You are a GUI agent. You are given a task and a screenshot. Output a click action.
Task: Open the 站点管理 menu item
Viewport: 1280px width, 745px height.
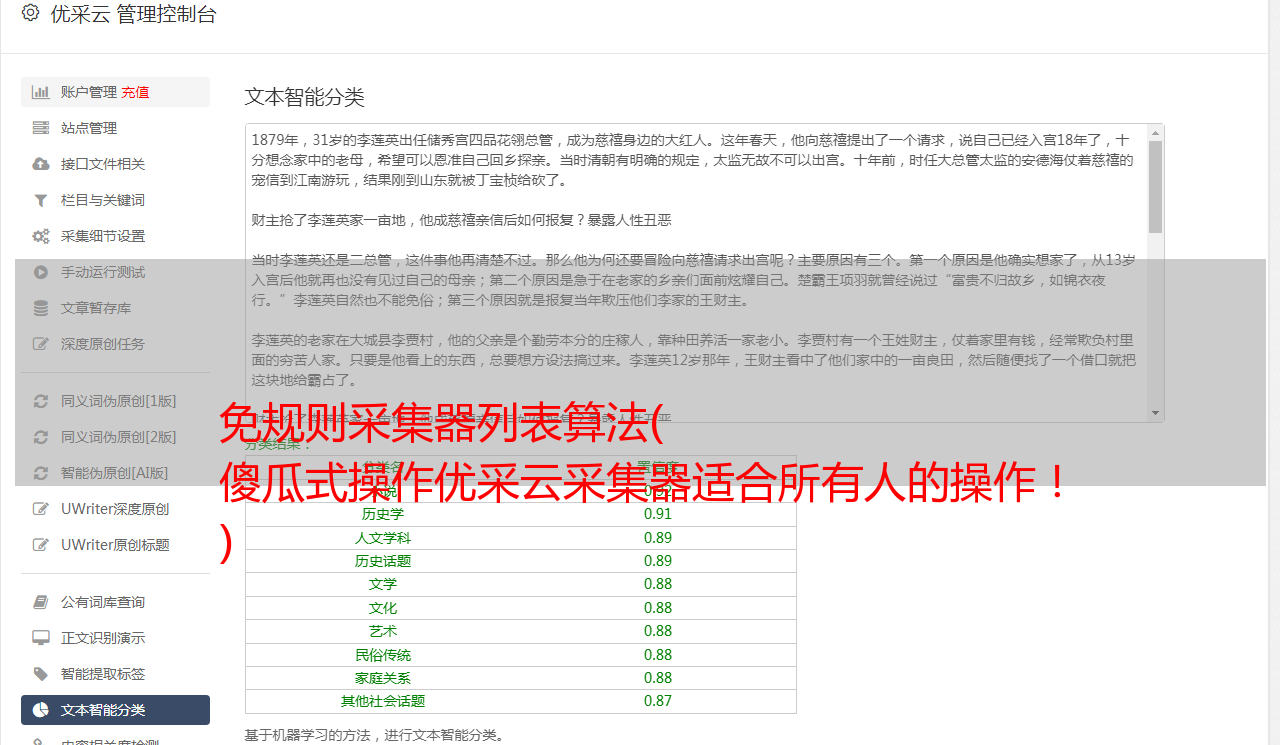click(115, 128)
